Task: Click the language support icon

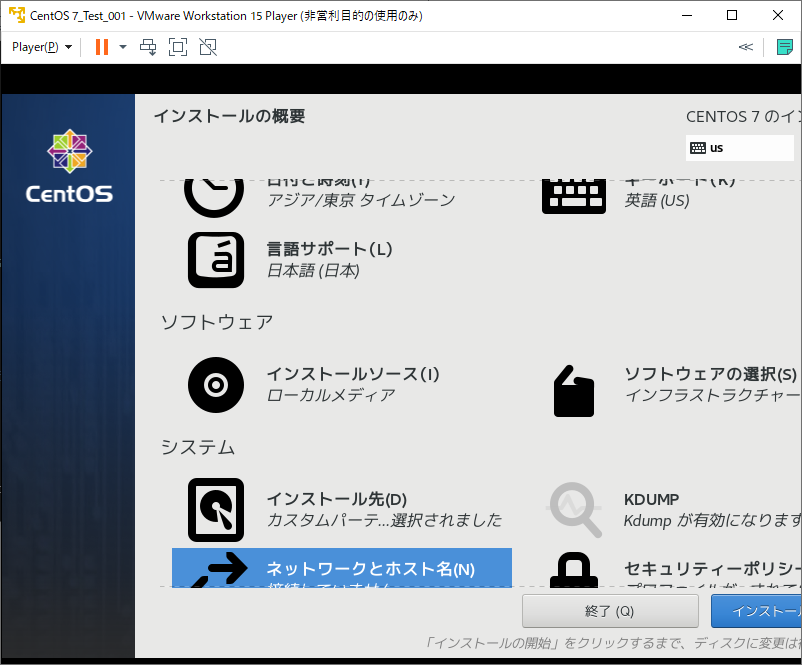Action: tap(216, 260)
